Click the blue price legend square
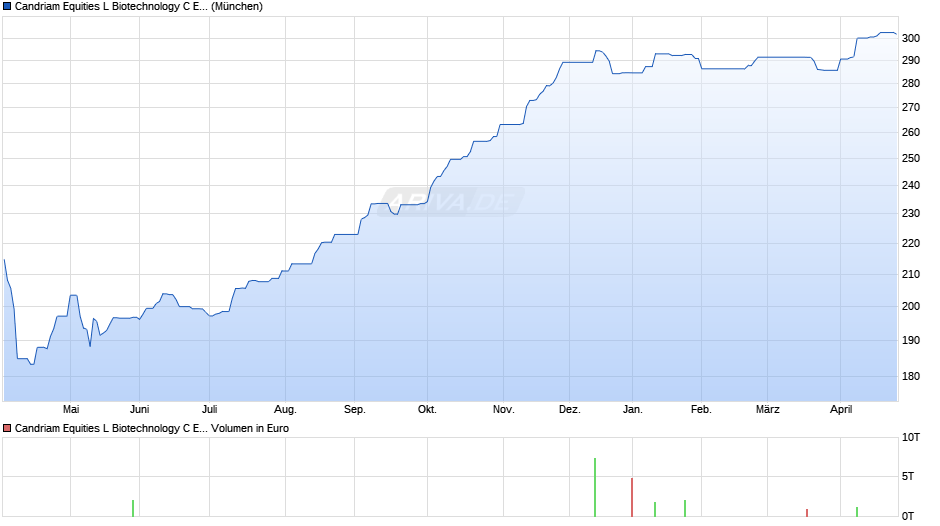 click(x=7, y=7)
